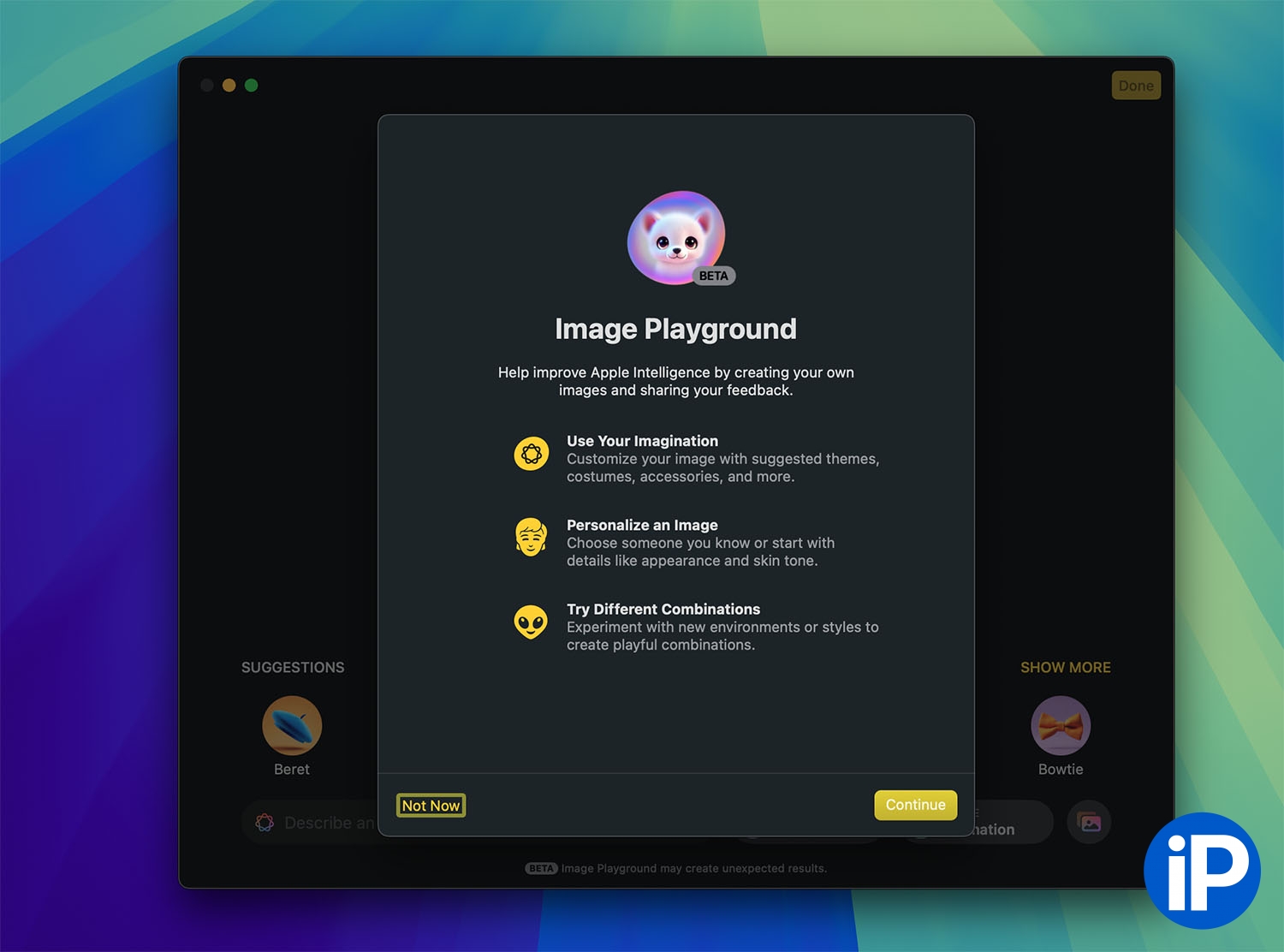
Task: Click the "Try Different Combinations" heading
Action: pyautogui.click(x=663, y=609)
